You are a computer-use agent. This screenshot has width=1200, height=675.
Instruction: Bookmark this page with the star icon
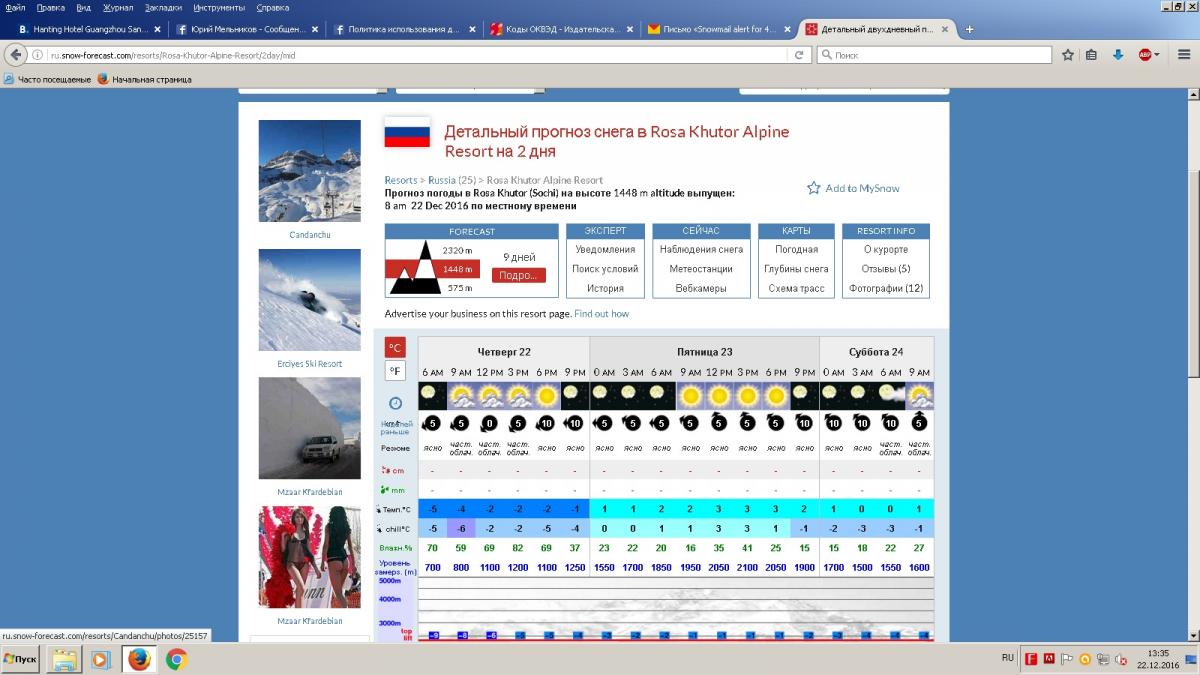1068,55
